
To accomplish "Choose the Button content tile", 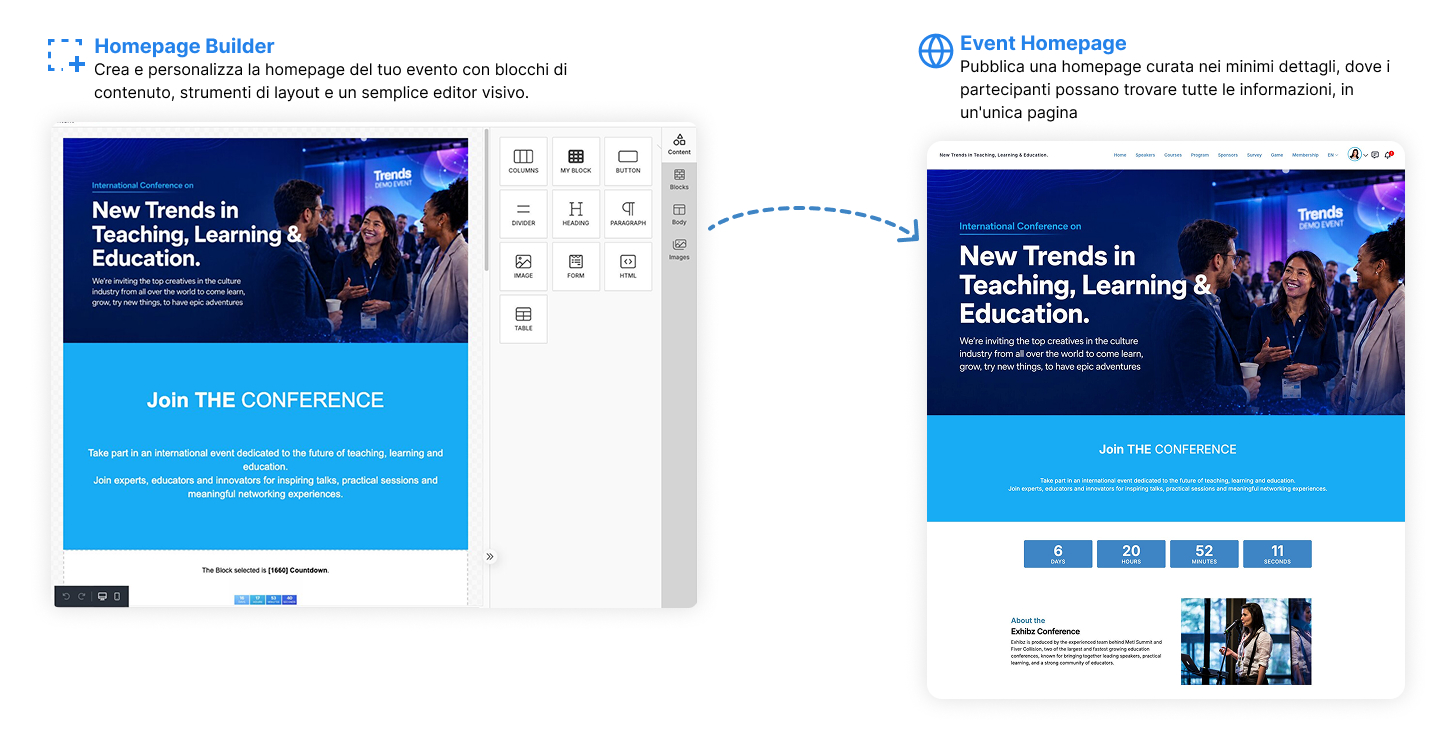I will point(628,161).
